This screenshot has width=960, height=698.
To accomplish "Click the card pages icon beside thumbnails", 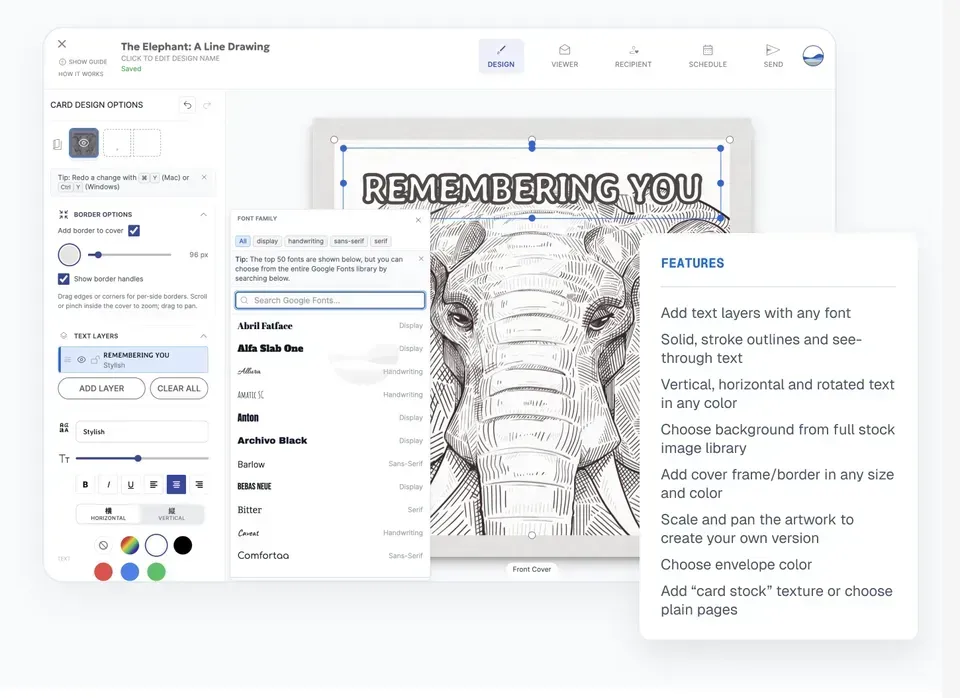I will pos(57,144).
